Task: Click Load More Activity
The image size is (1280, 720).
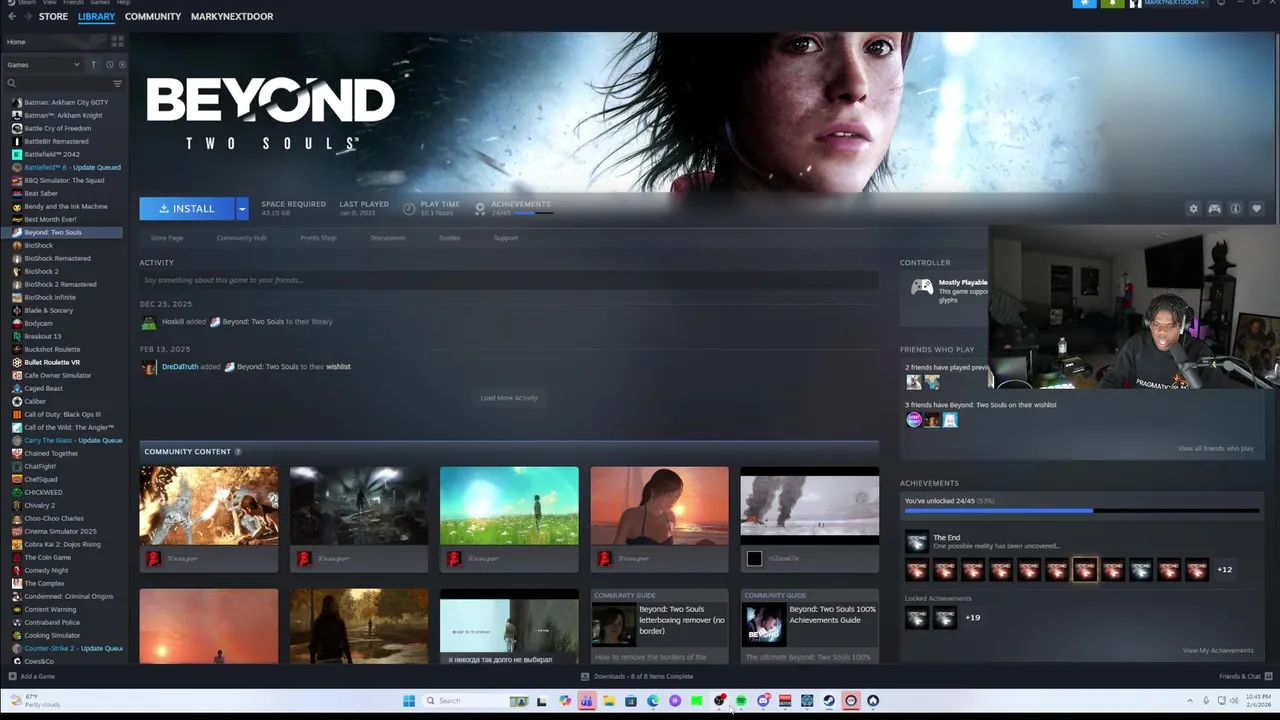Action: pyautogui.click(x=509, y=398)
